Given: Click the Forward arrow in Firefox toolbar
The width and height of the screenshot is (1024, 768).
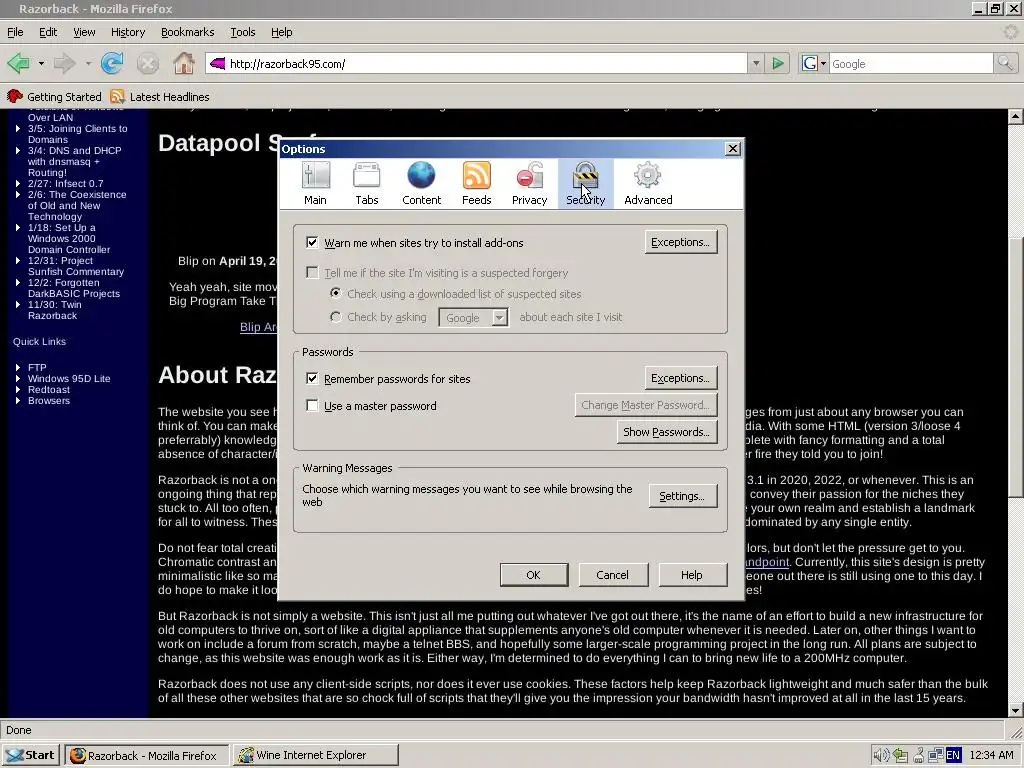Looking at the screenshot, I should pos(64,63).
